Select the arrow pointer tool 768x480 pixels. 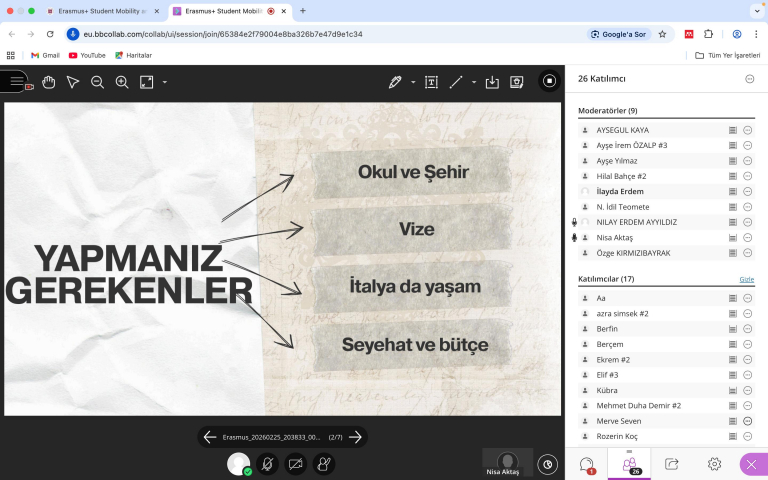73,82
